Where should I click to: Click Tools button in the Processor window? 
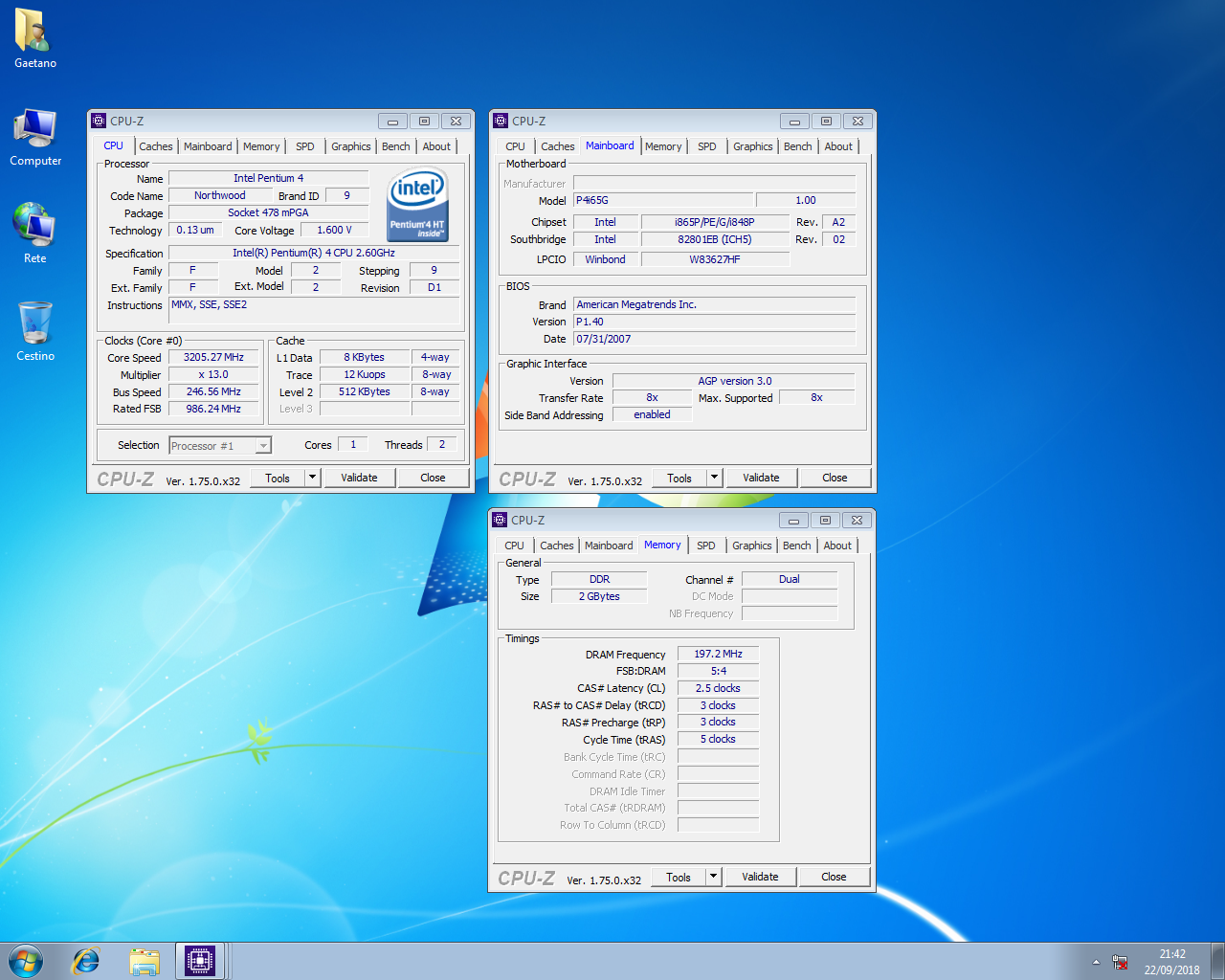coord(278,478)
